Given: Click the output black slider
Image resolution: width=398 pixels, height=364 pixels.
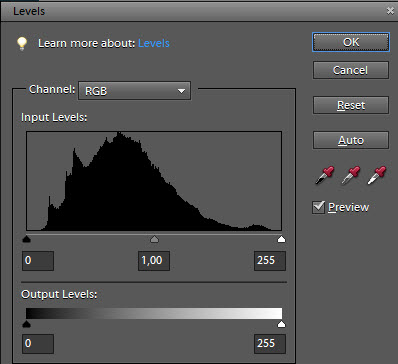Looking at the screenshot, I should pos(26,324).
